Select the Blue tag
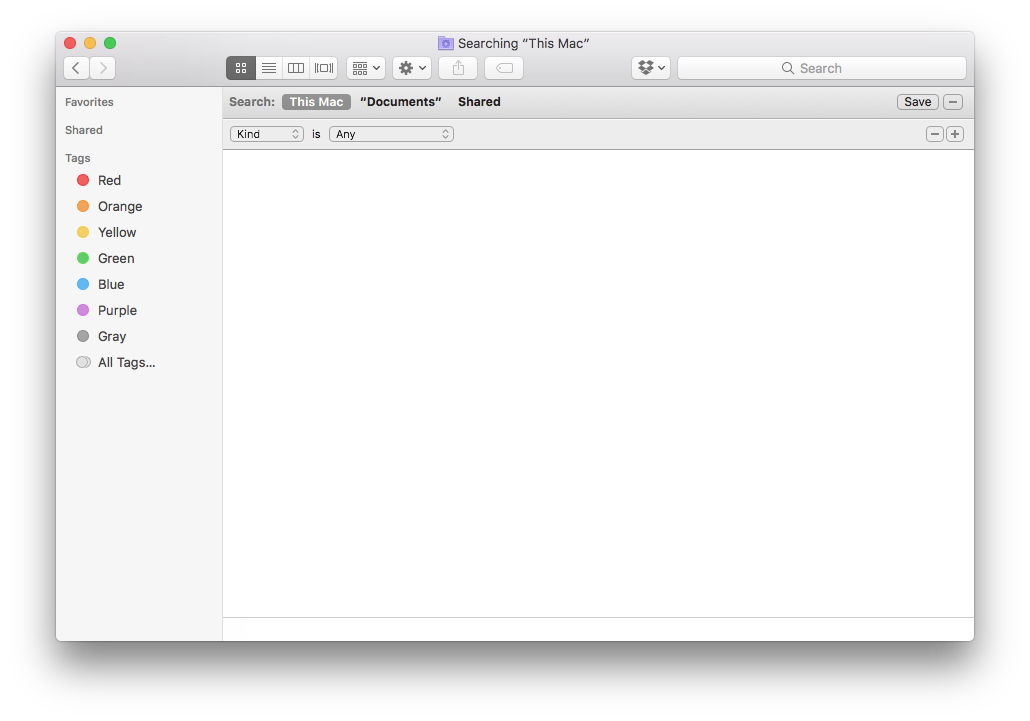Screen dimensions: 1030x721 110,284
